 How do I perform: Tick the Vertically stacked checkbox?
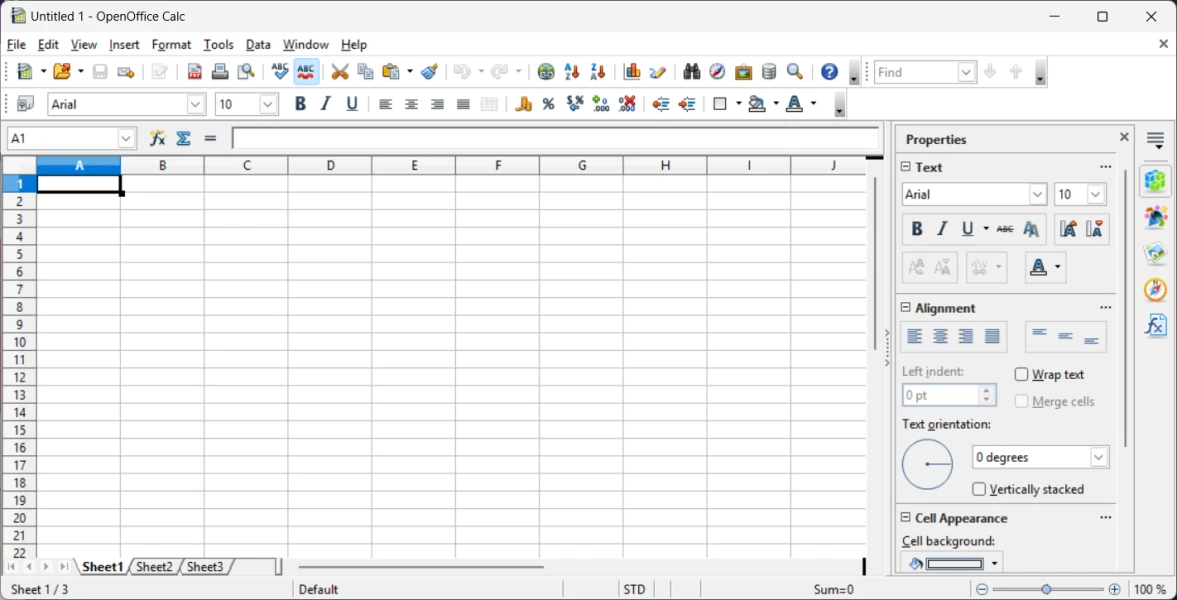point(979,490)
